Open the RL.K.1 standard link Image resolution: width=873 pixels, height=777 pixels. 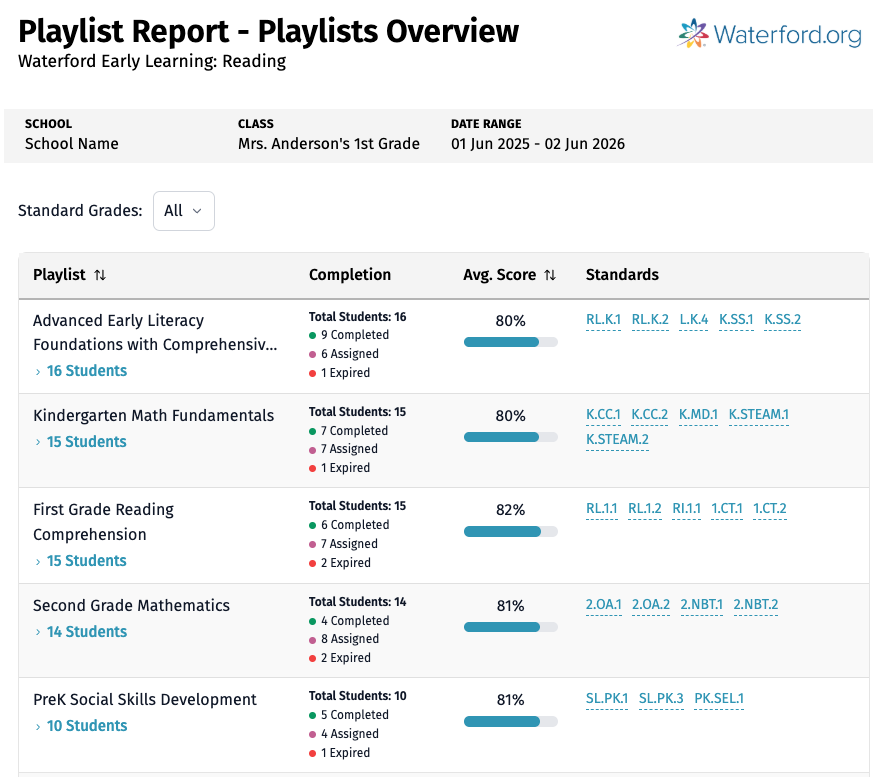point(603,320)
